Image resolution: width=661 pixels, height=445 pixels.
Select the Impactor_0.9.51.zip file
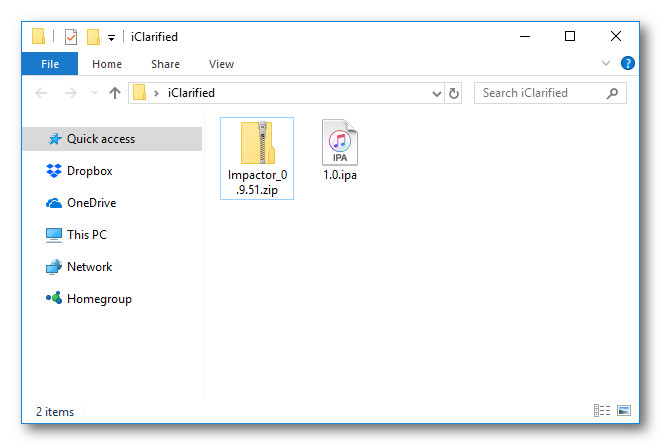[257, 156]
